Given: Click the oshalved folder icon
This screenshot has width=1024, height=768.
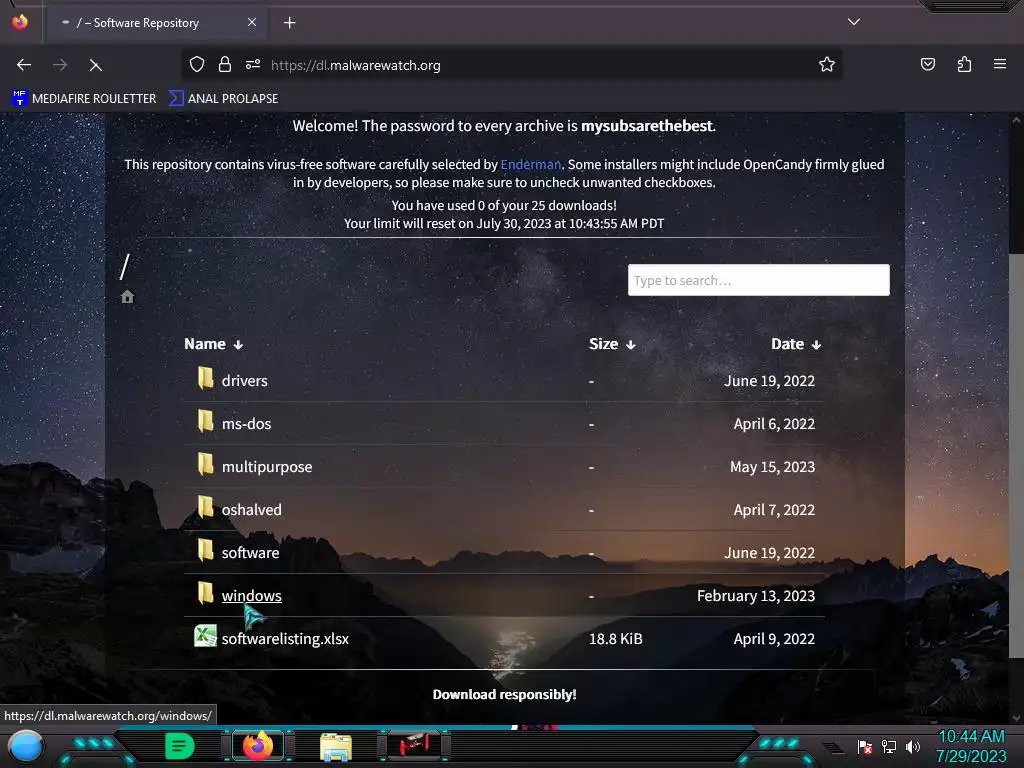Looking at the screenshot, I should (x=205, y=507).
